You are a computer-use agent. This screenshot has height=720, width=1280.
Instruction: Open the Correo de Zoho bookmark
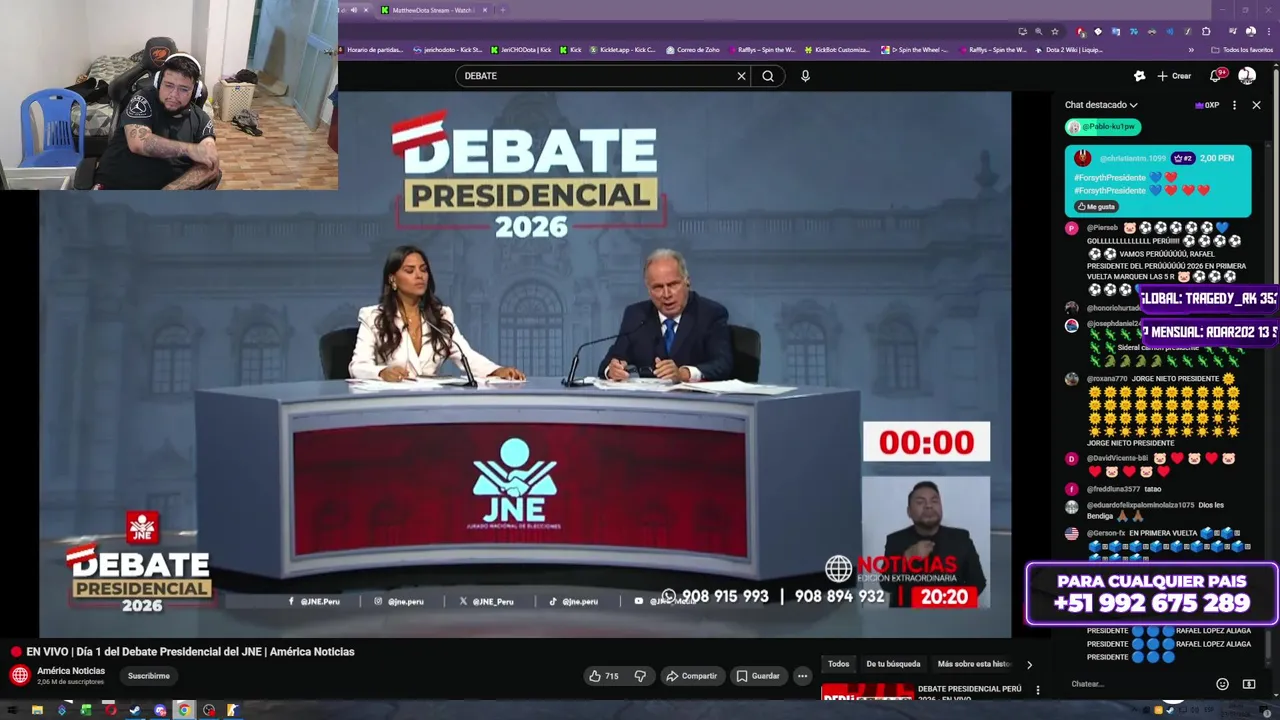[x=692, y=50]
